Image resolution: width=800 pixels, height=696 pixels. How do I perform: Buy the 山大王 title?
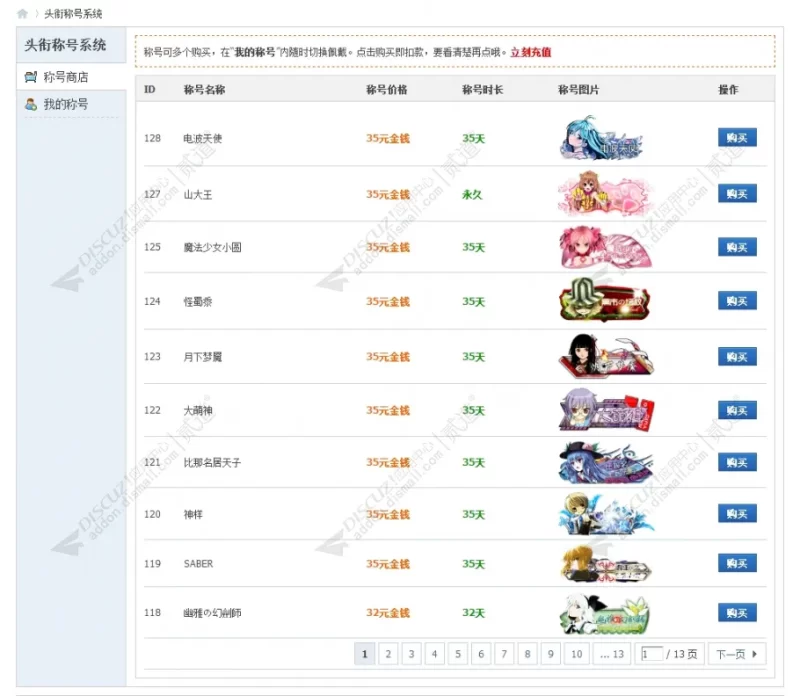point(737,194)
